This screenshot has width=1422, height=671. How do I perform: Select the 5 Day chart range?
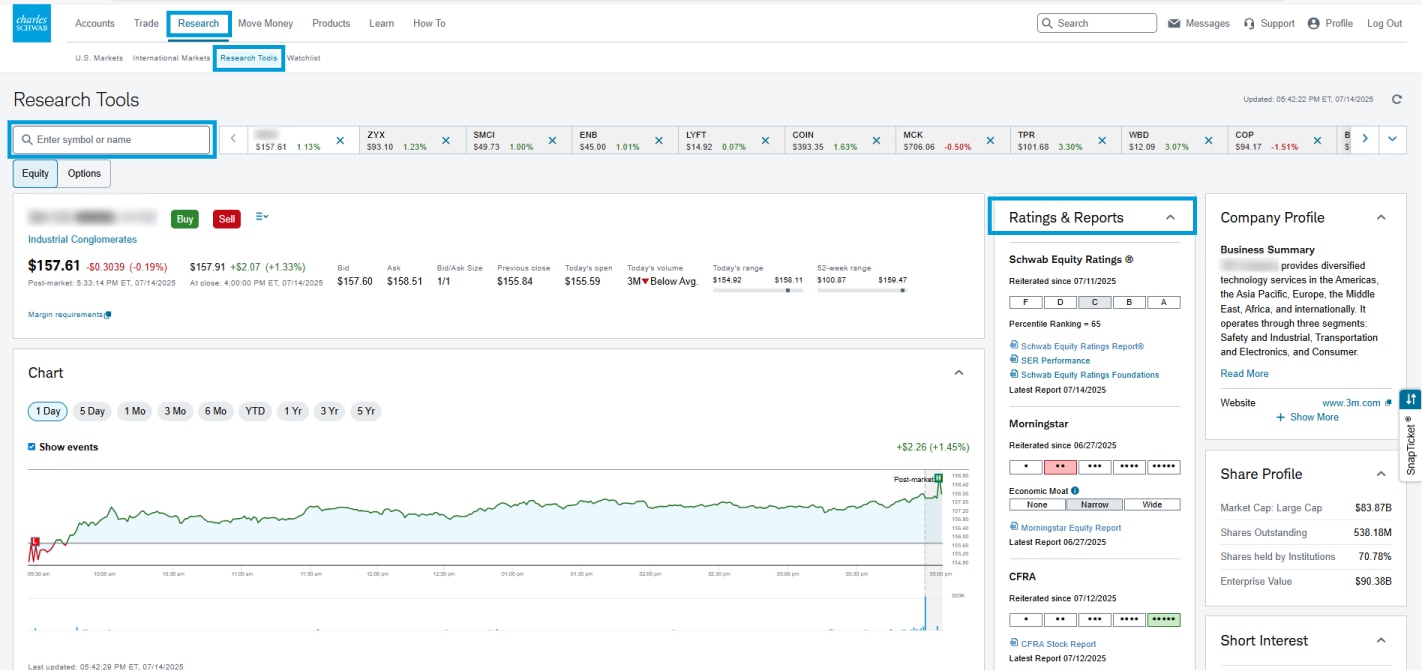pyautogui.click(x=92, y=411)
